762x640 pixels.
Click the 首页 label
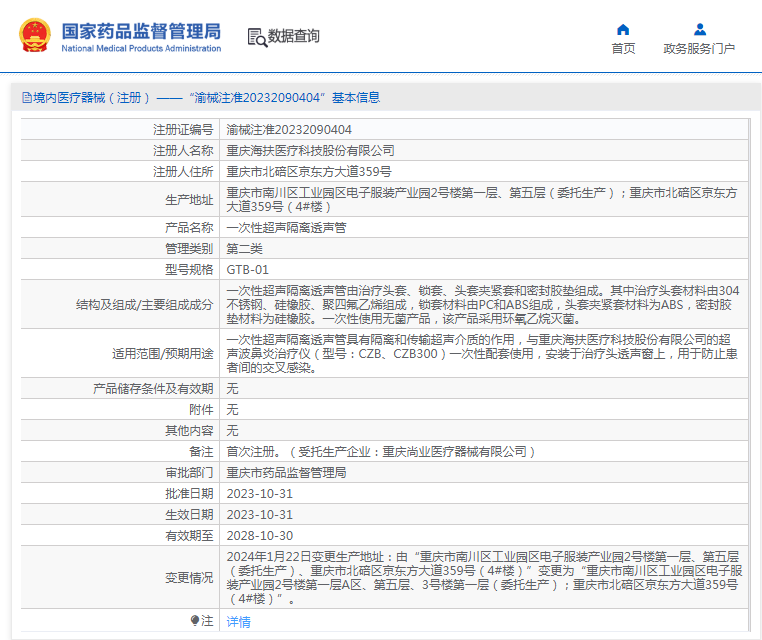point(623,49)
